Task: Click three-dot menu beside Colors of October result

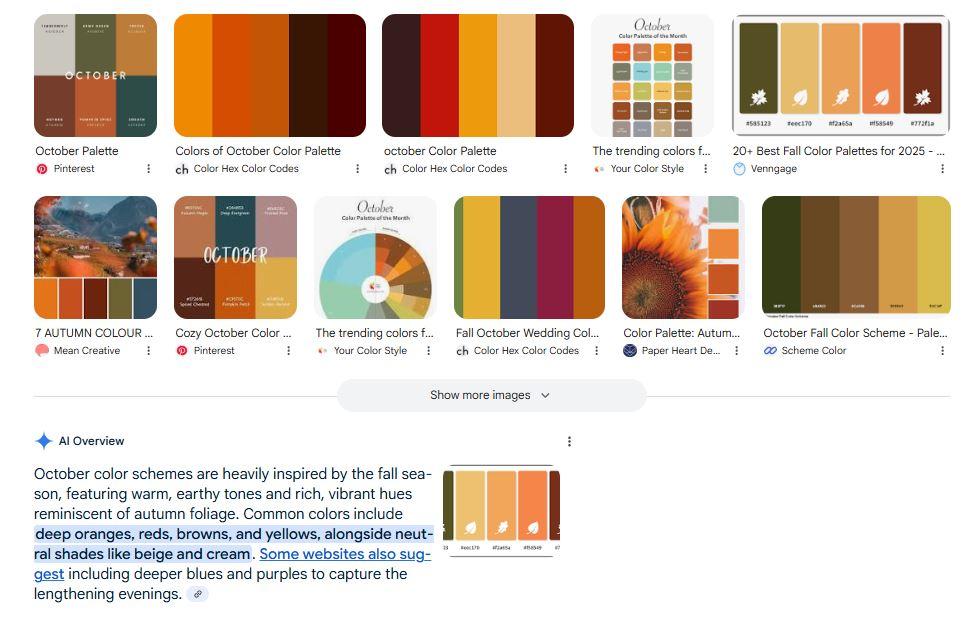Action: 358,168
